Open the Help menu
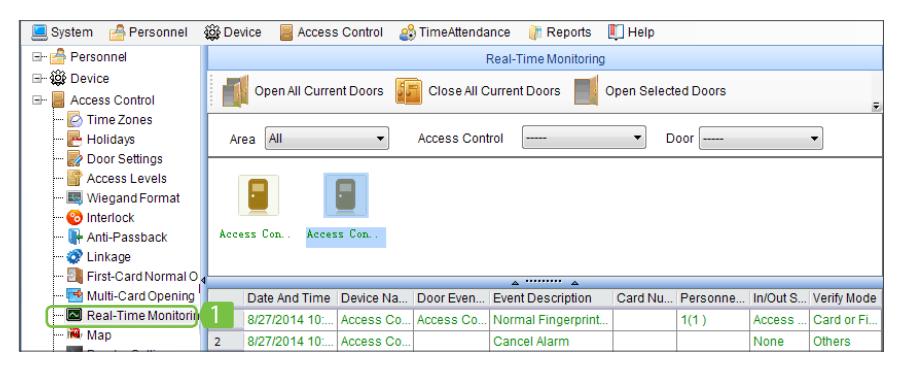The width and height of the screenshot is (902, 370). [631, 33]
